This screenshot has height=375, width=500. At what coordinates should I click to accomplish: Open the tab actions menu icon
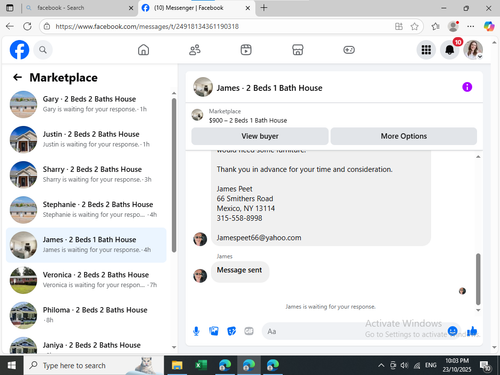(10, 8)
